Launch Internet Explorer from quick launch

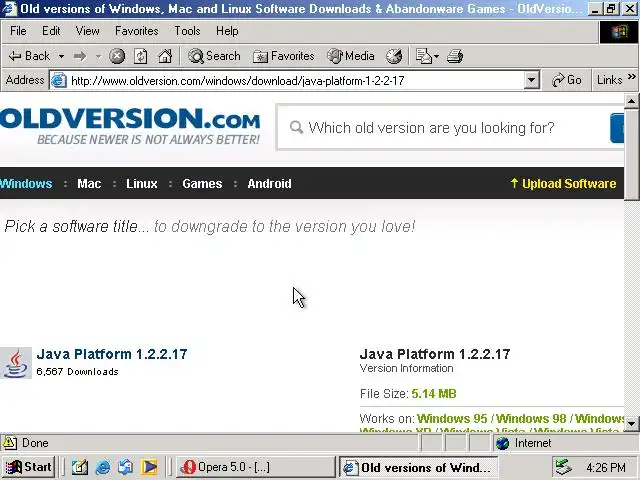coord(103,467)
